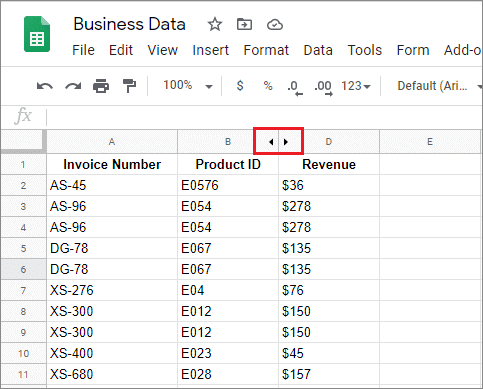Viewport: 483px width, 389px height.
Task: Open the Form menu
Action: point(413,50)
